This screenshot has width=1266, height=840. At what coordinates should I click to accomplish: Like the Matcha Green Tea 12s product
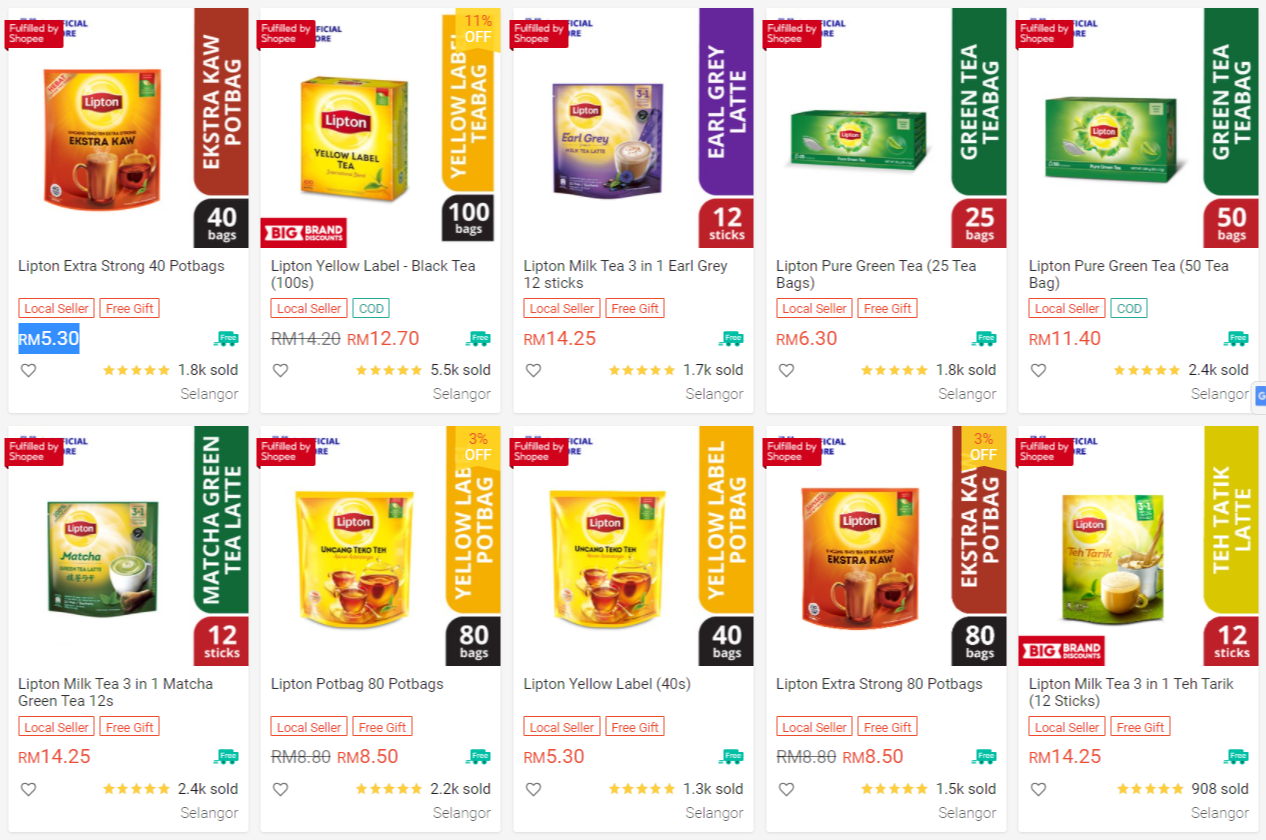(28, 789)
